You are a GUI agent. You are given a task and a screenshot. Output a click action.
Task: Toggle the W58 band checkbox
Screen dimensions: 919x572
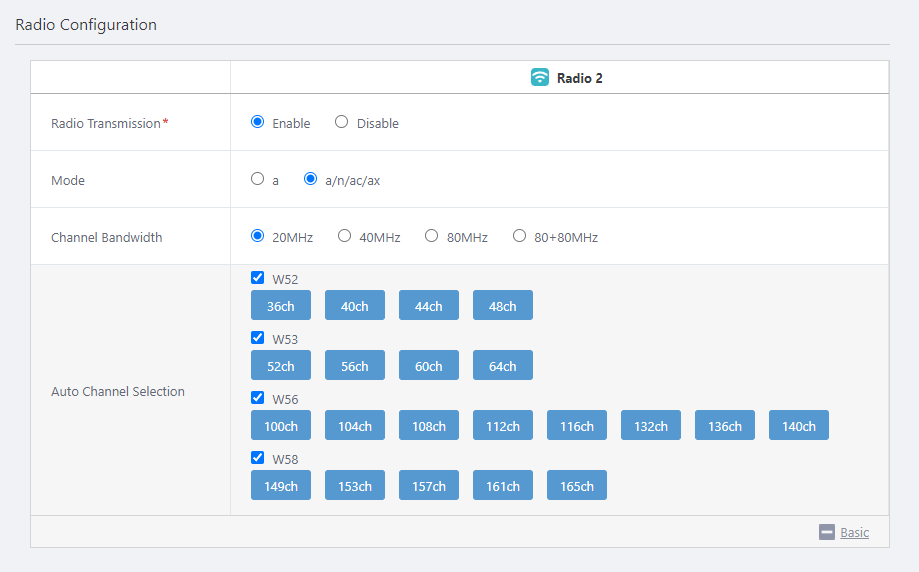coord(258,458)
